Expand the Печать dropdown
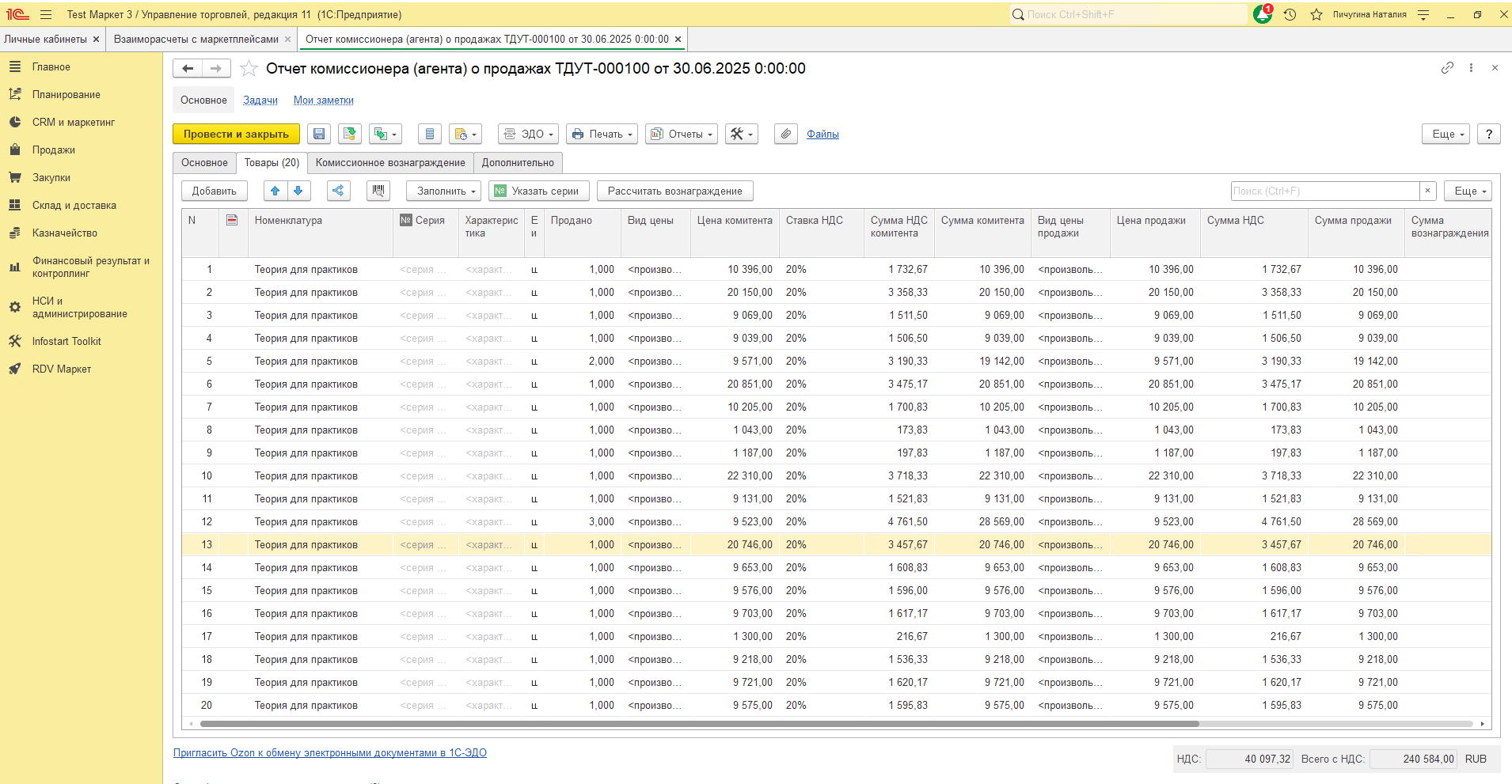 603,134
